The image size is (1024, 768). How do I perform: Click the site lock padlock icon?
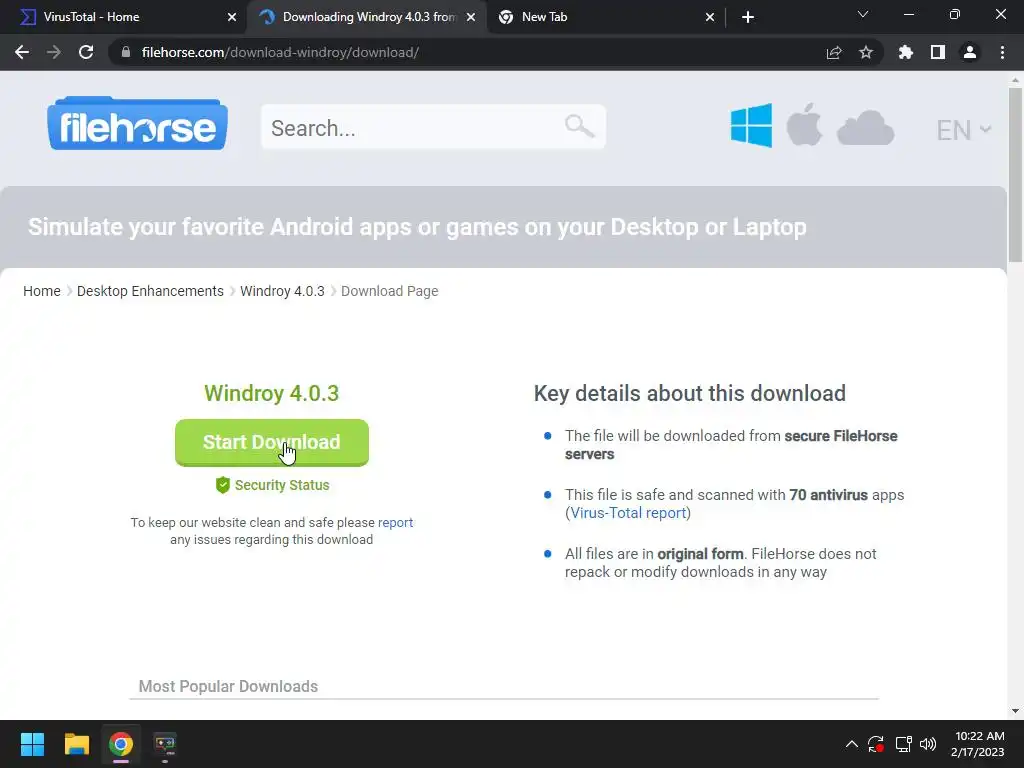pyautogui.click(x=126, y=52)
